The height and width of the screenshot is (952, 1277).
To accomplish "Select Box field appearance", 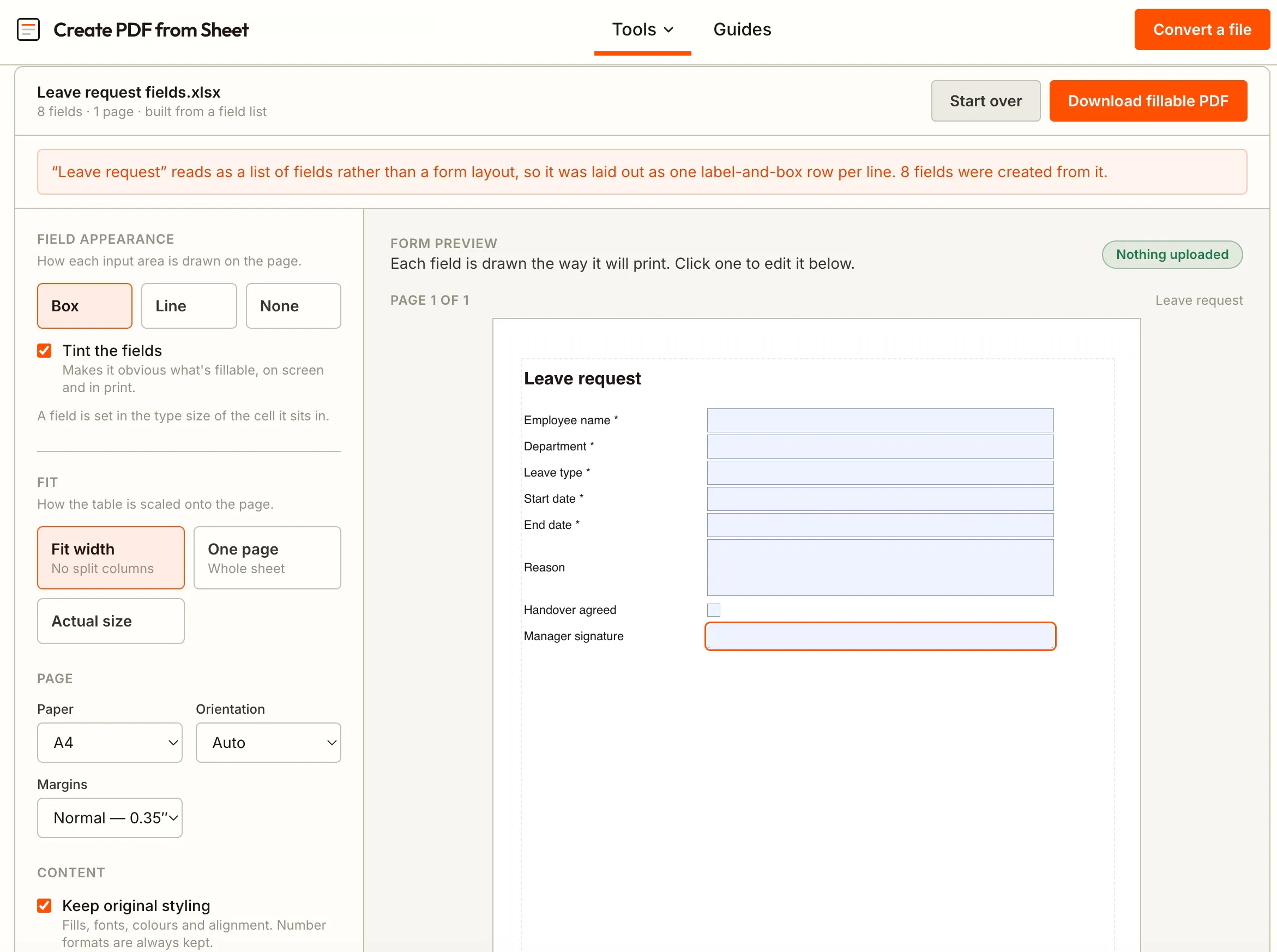I will pyautogui.click(x=85, y=306).
